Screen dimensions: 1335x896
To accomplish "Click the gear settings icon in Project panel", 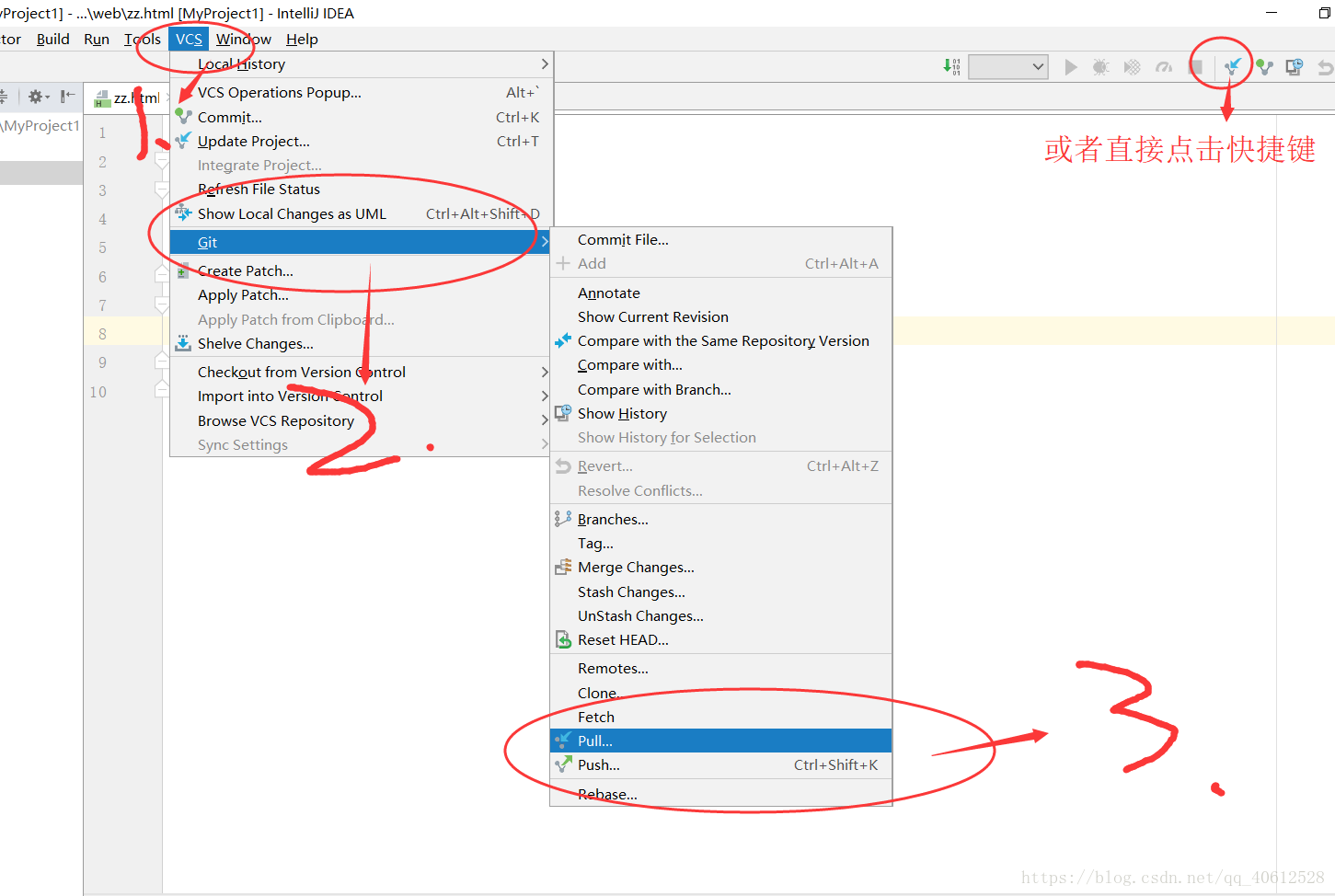I will point(36,97).
